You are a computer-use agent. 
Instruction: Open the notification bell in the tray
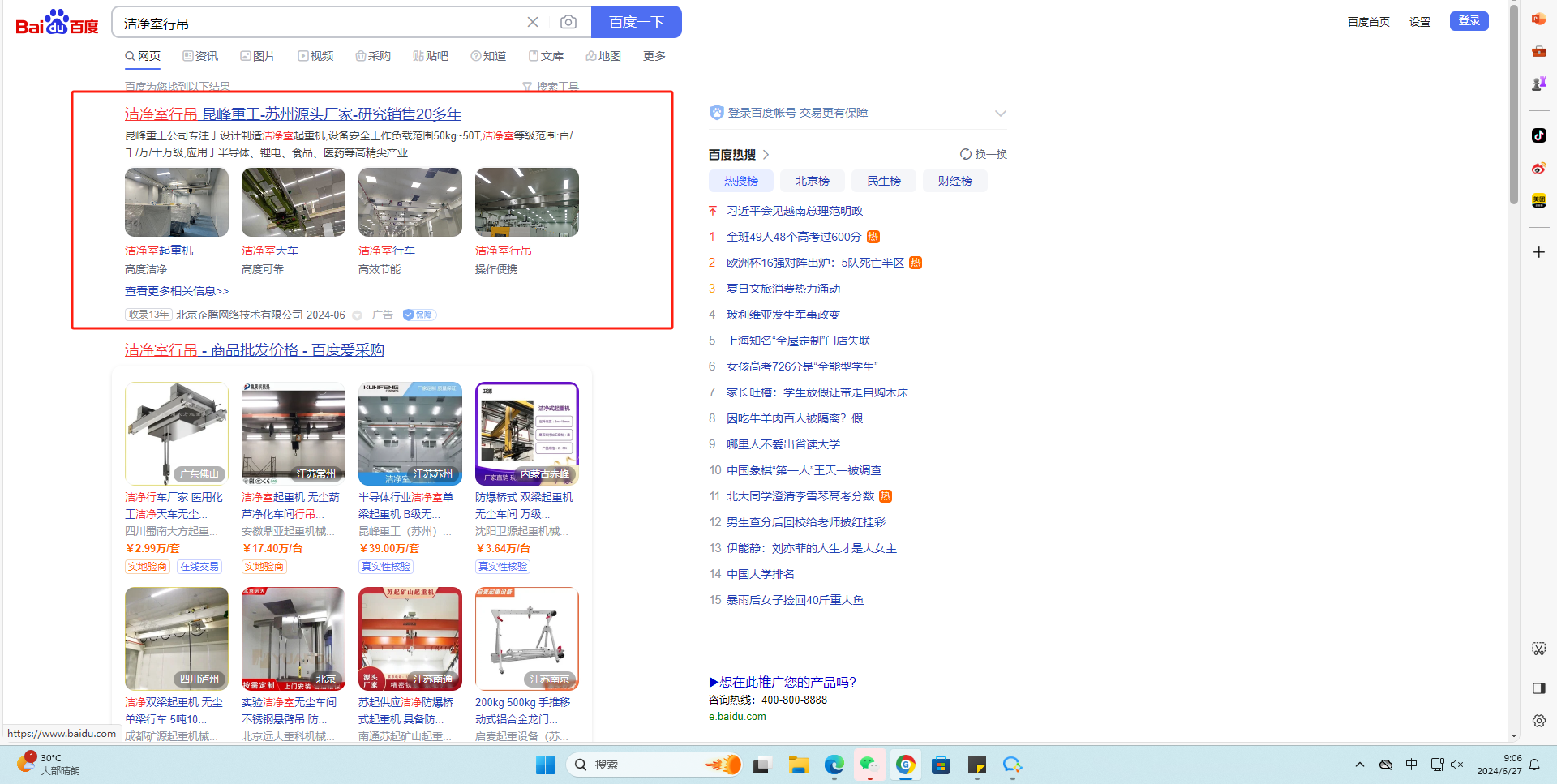pyautogui.click(x=1534, y=765)
